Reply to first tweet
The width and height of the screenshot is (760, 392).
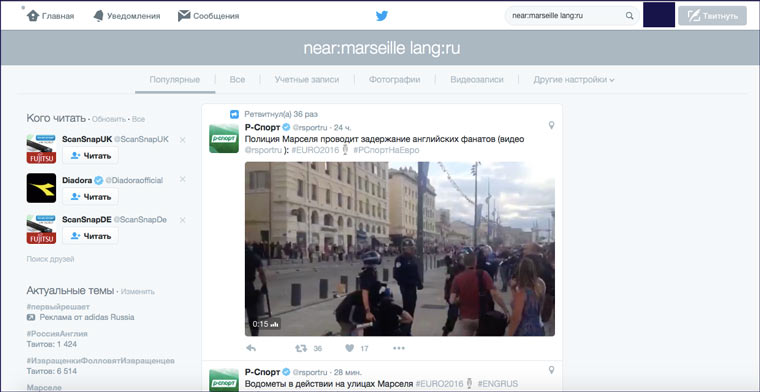point(251,348)
